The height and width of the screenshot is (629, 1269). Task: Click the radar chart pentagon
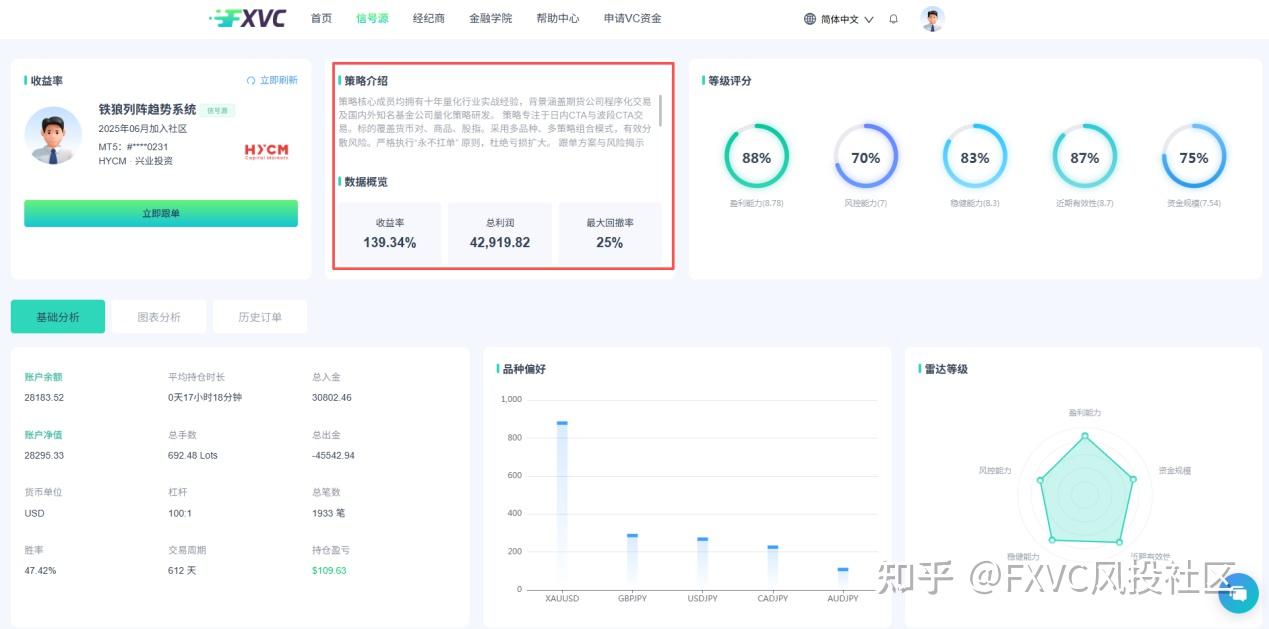click(x=1085, y=492)
